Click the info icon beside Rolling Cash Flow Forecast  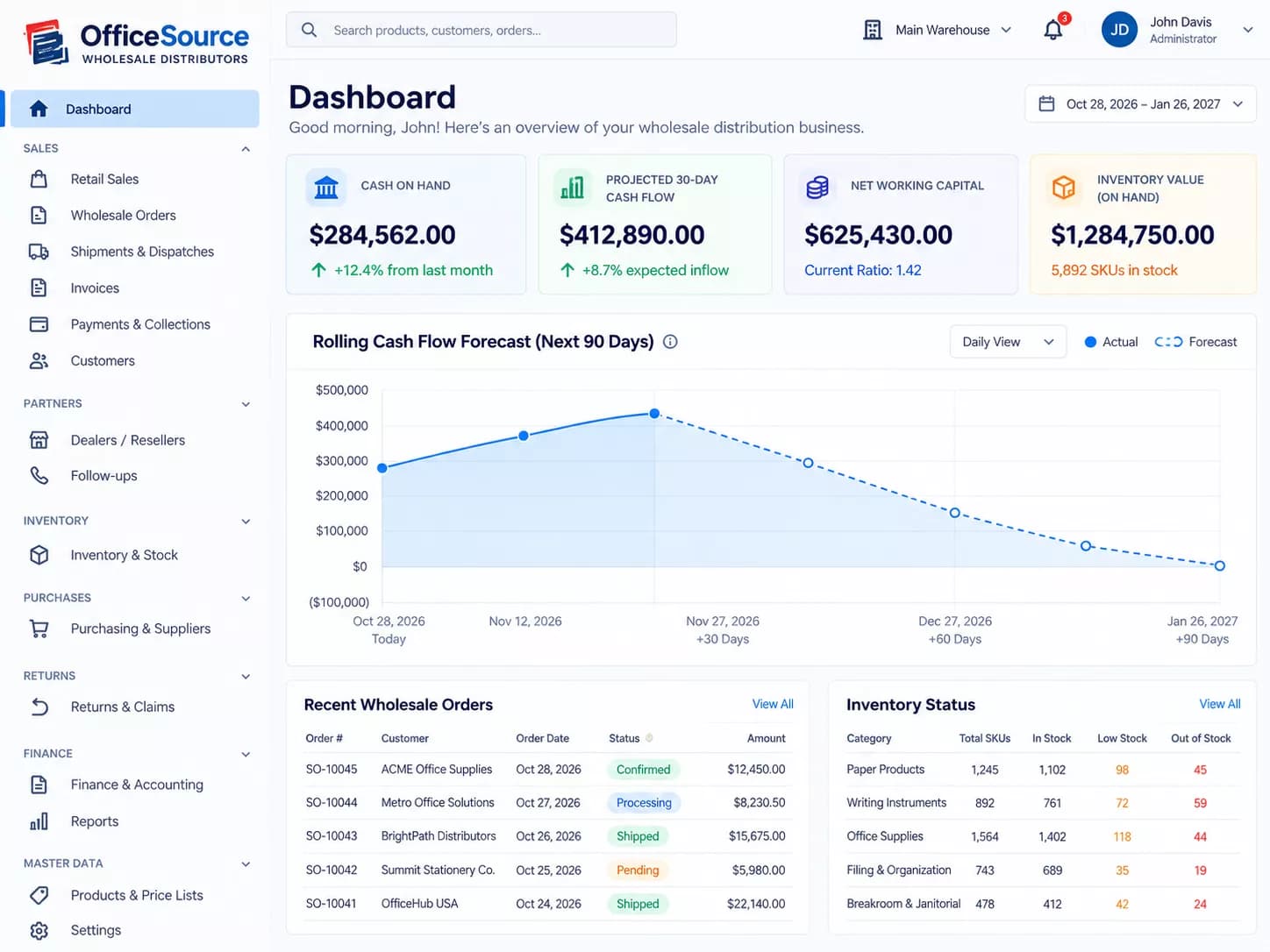(670, 342)
